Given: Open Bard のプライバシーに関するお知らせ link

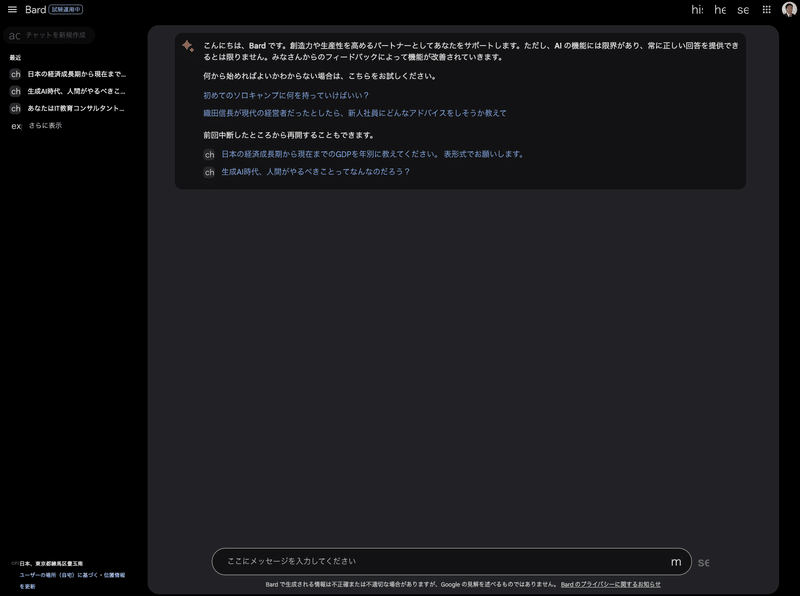Looking at the screenshot, I should point(610,584).
